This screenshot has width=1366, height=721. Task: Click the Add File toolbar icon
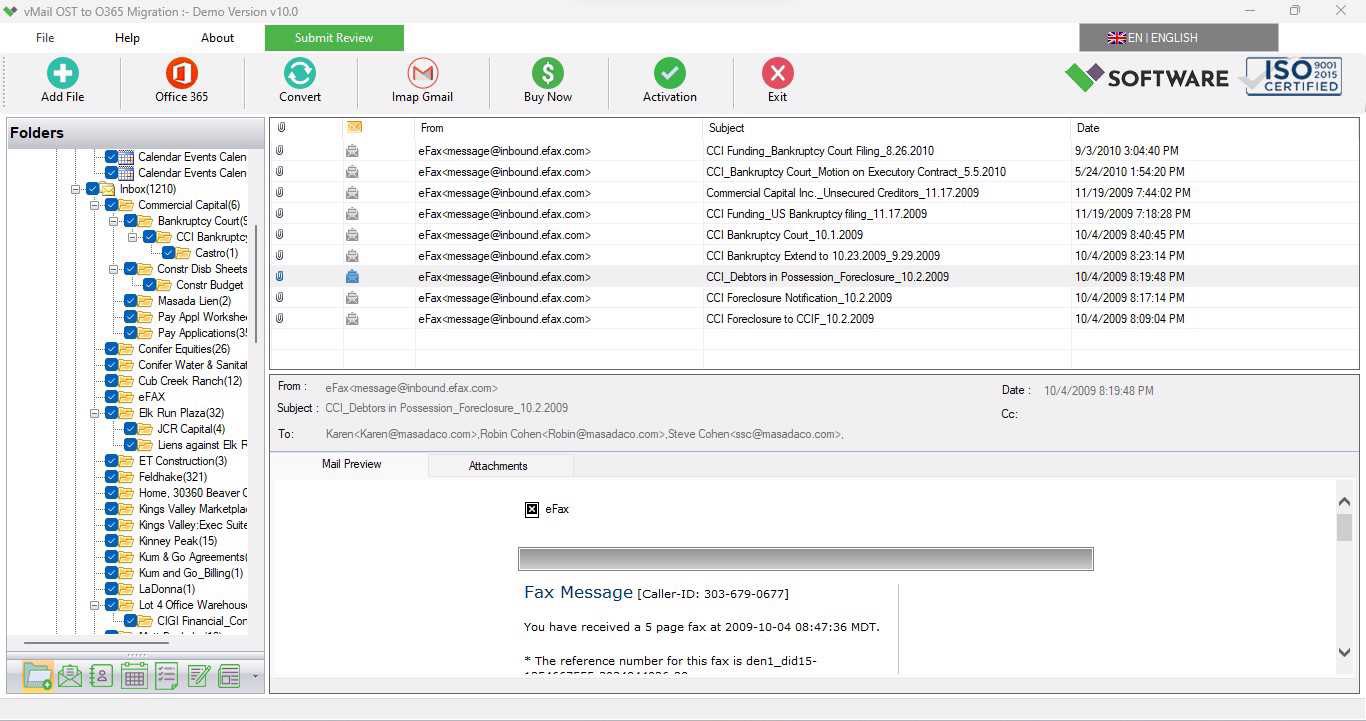coord(62,73)
